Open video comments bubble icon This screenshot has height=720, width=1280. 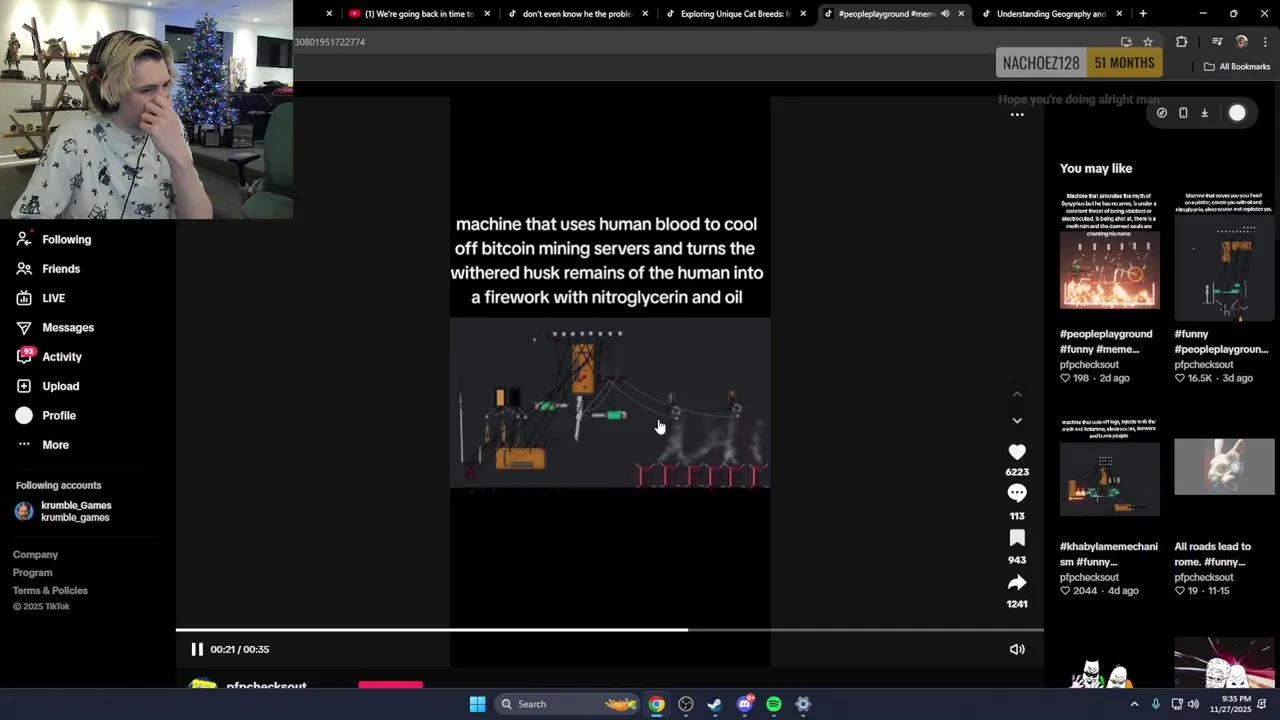click(x=1017, y=493)
